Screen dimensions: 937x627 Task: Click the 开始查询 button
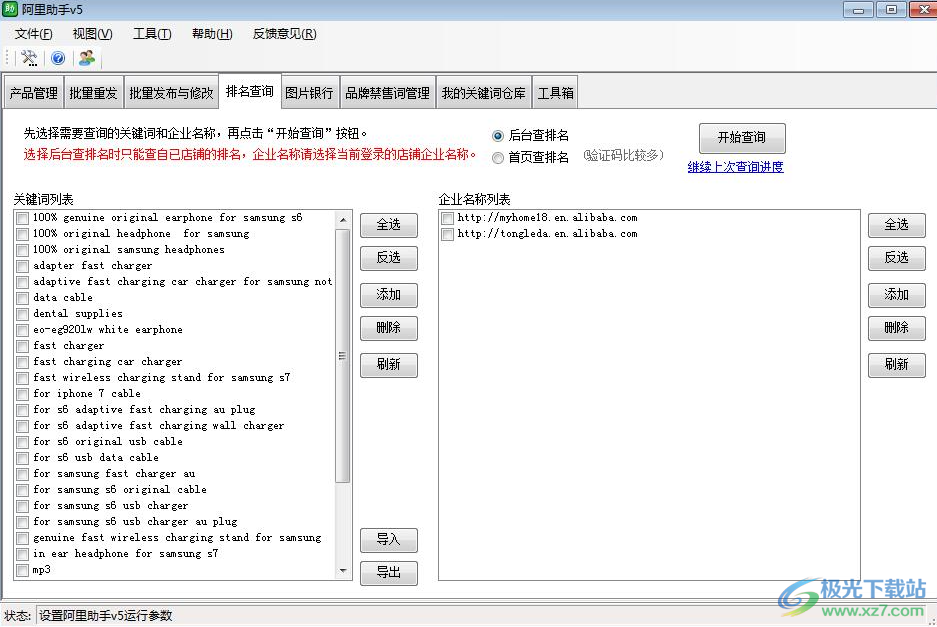click(742, 138)
